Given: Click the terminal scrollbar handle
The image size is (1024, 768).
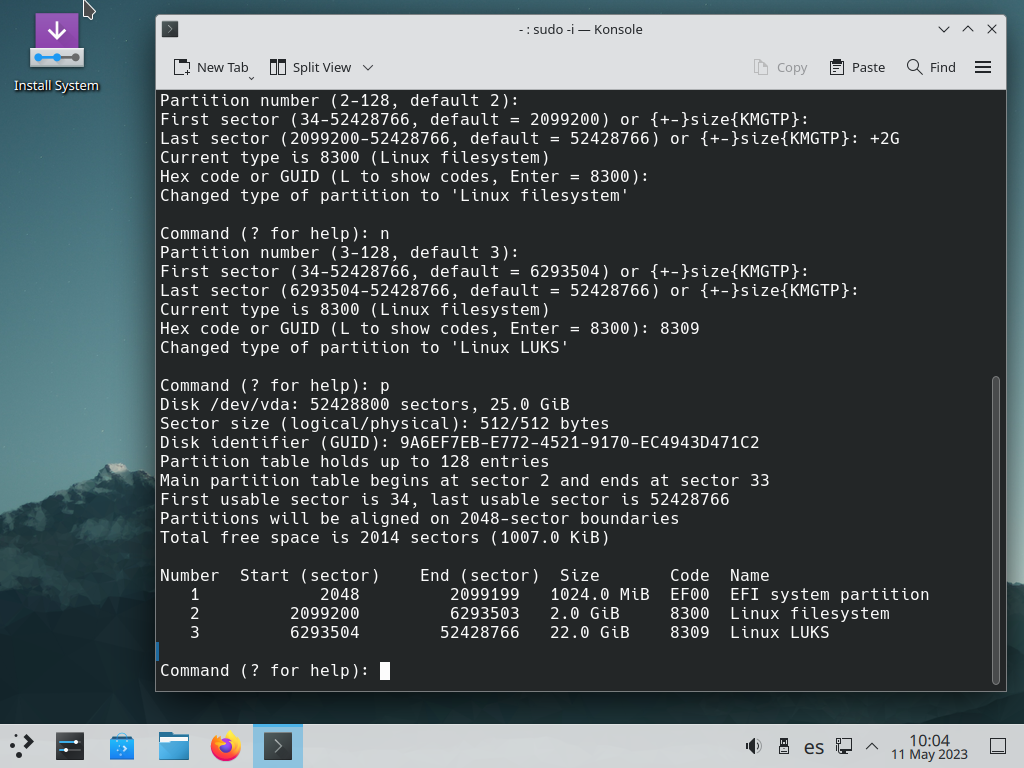Looking at the screenshot, I should (996, 530).
